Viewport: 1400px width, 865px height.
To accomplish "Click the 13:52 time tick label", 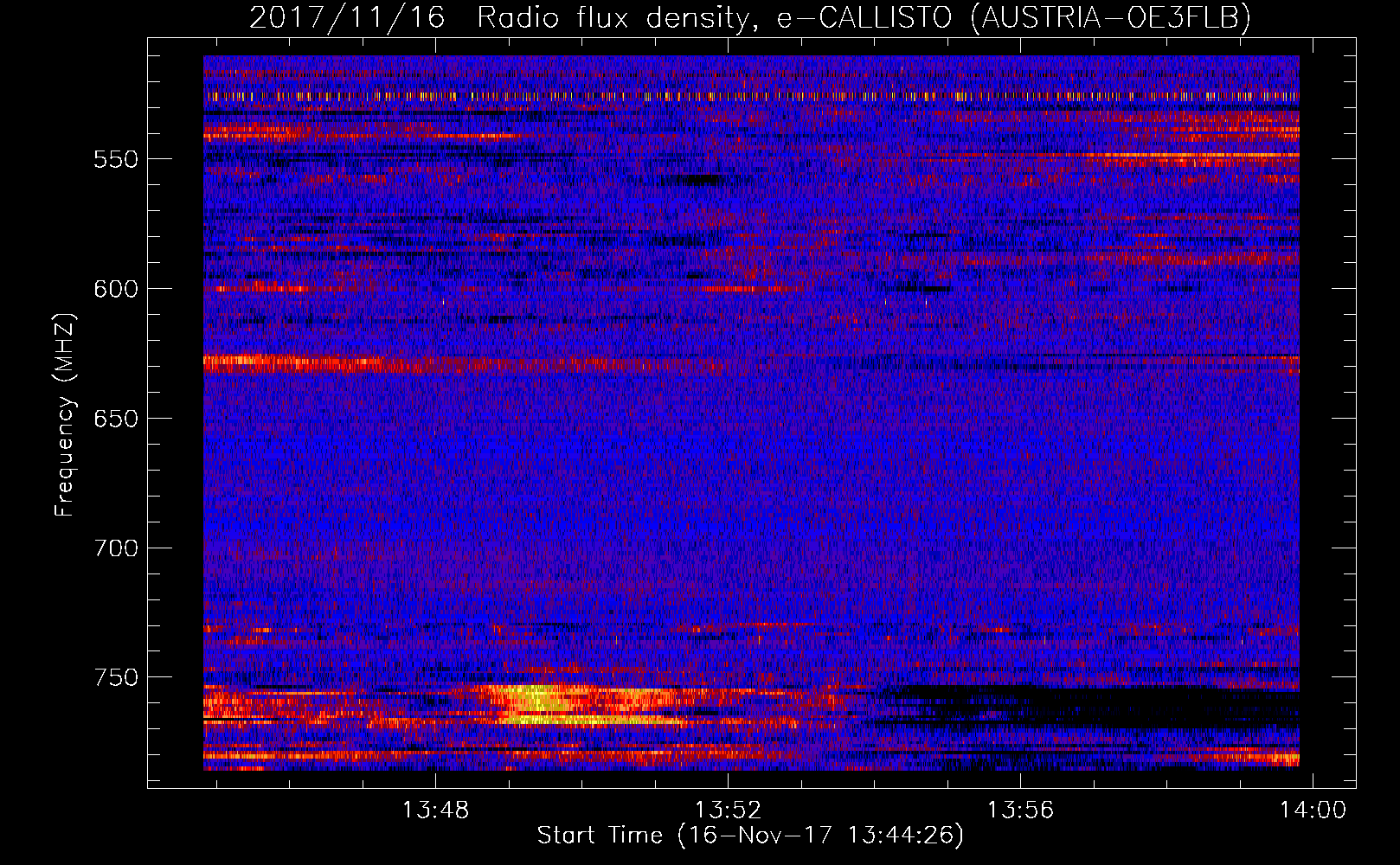I will (729, 811).
